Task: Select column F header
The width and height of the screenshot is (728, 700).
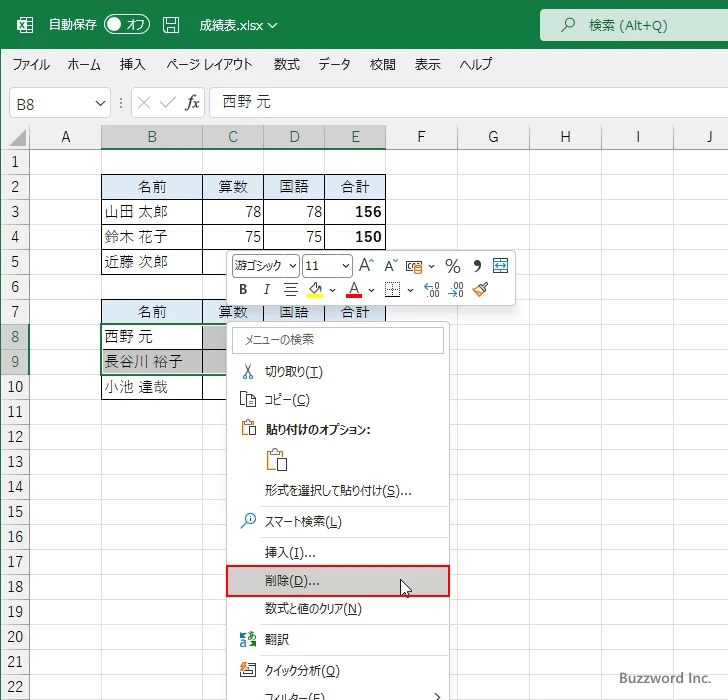Action: tap(421, 137)
